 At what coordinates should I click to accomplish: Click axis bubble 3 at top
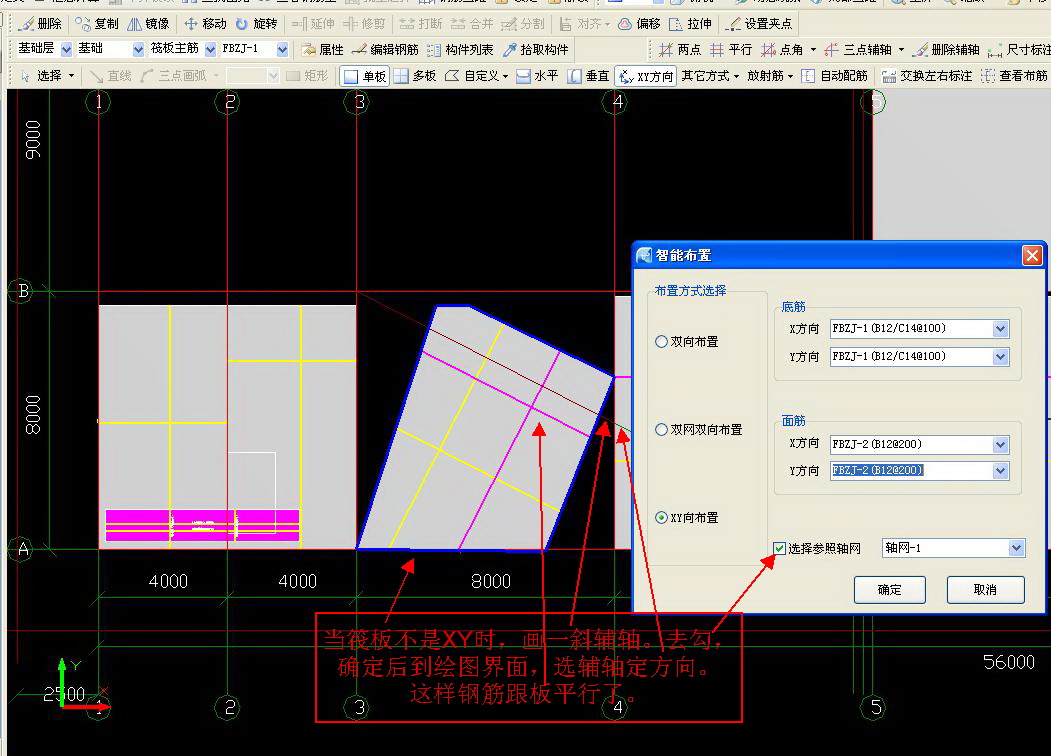tap(357, 102)
